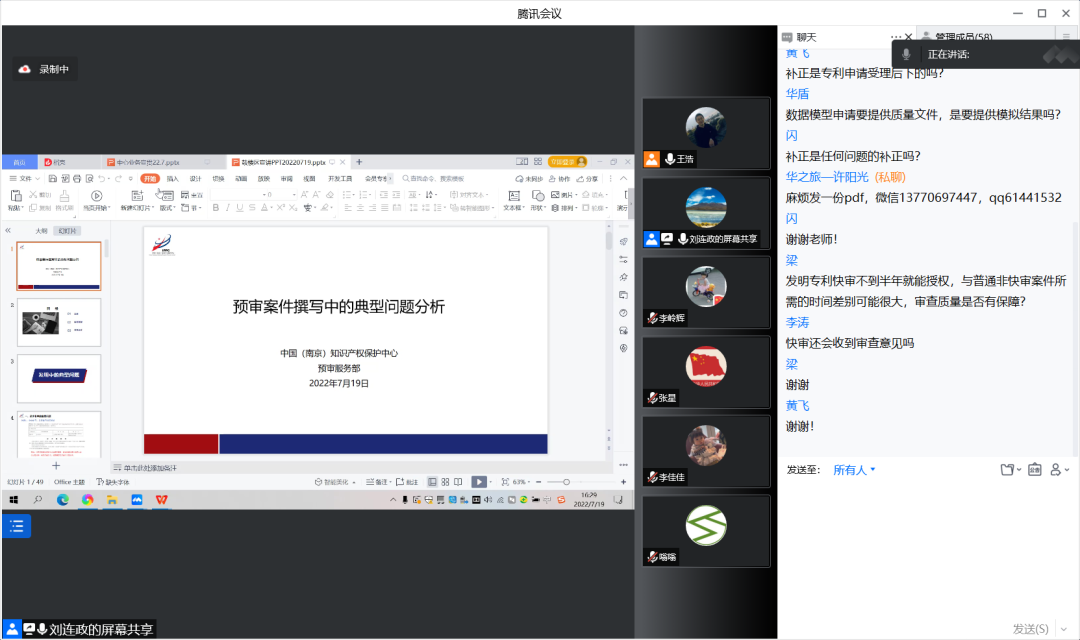Click the blue floating menu icon
The image size is (1080, 640).
click(16, 525)
